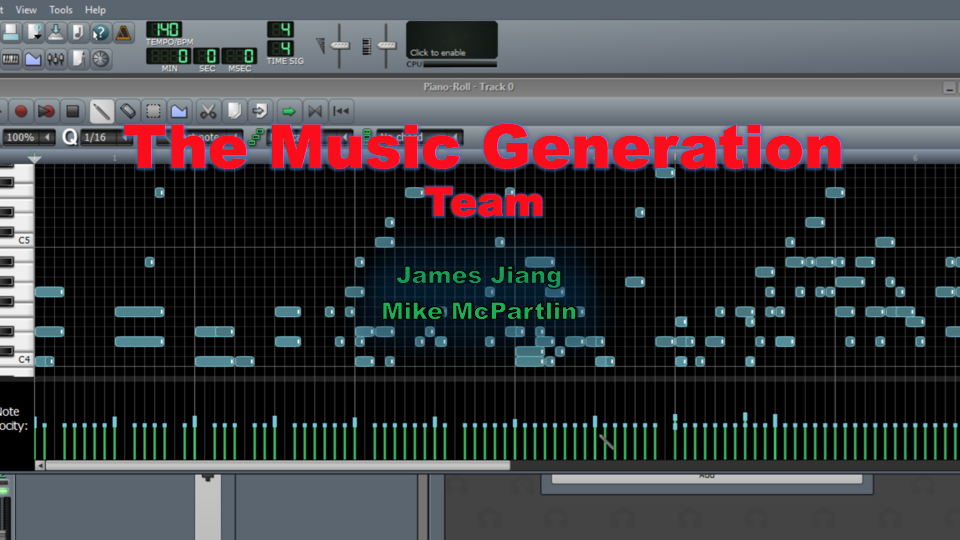Select the dashed-square Select mode tool
The image size is (960, 540).
[153, 111]
